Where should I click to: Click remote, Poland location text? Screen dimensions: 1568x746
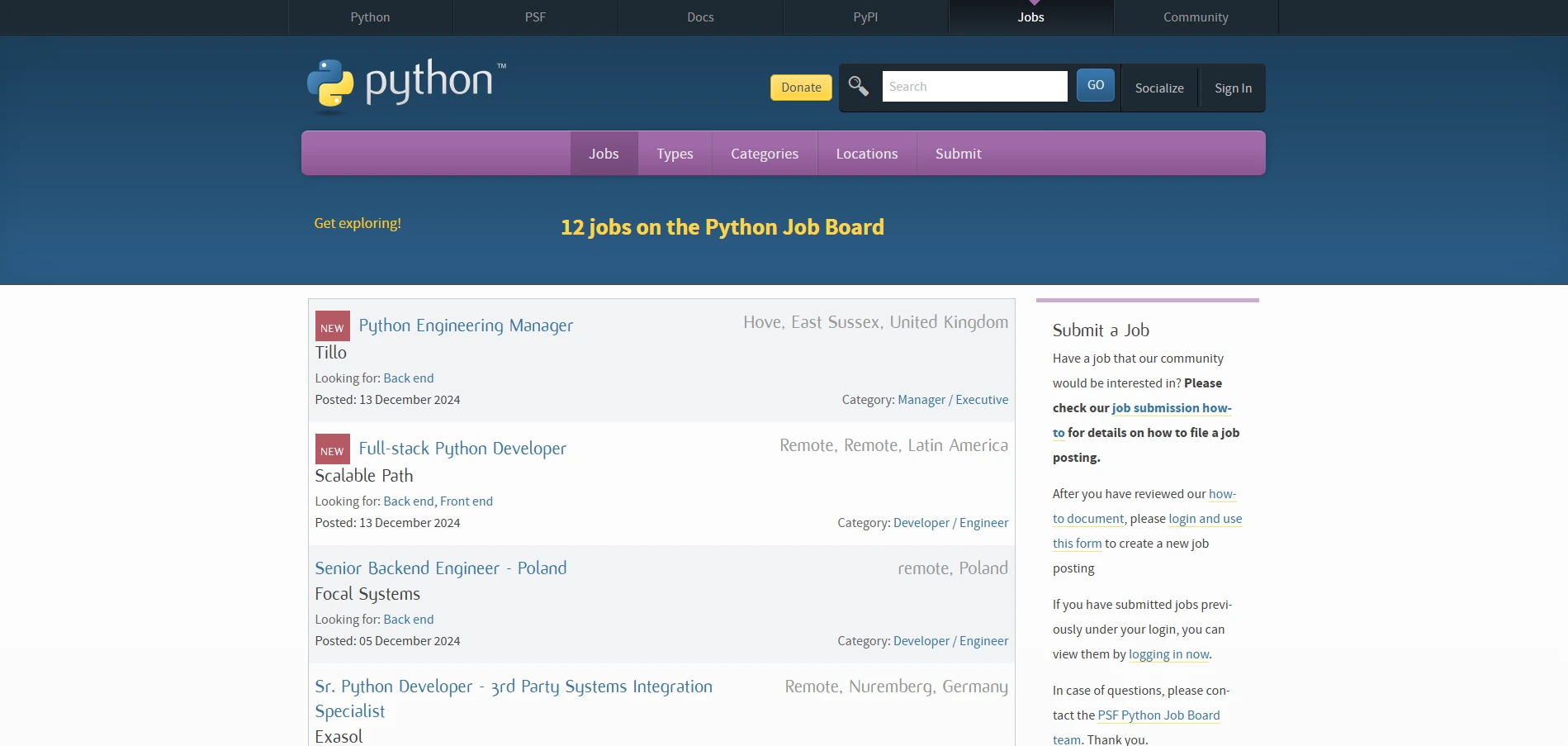pos(953,568)
